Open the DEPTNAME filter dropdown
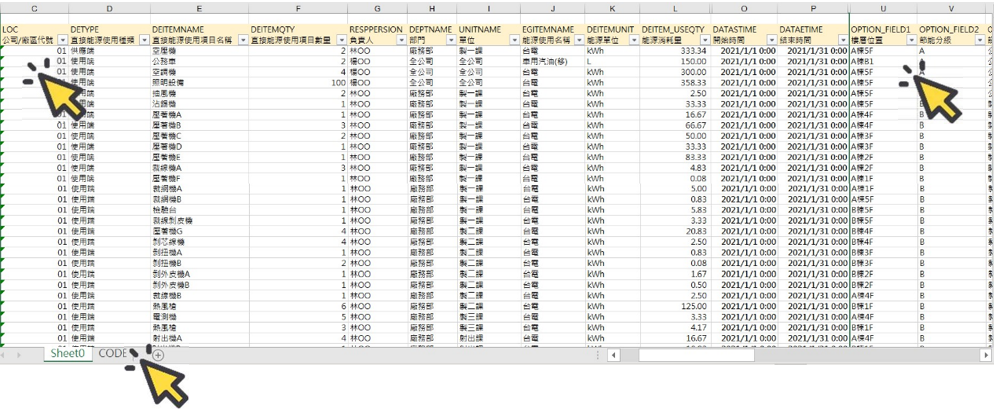 tap(450, 40)
